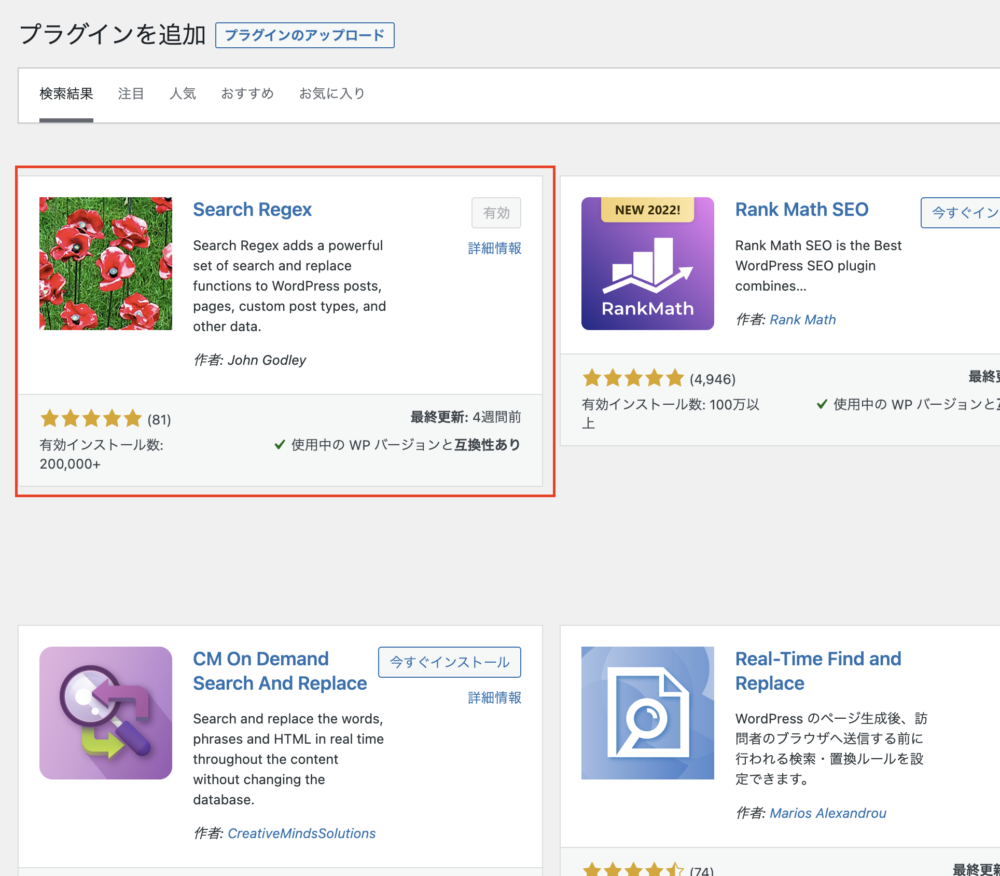Select the text "最終更新: 4週間前"

coord(466,417)
